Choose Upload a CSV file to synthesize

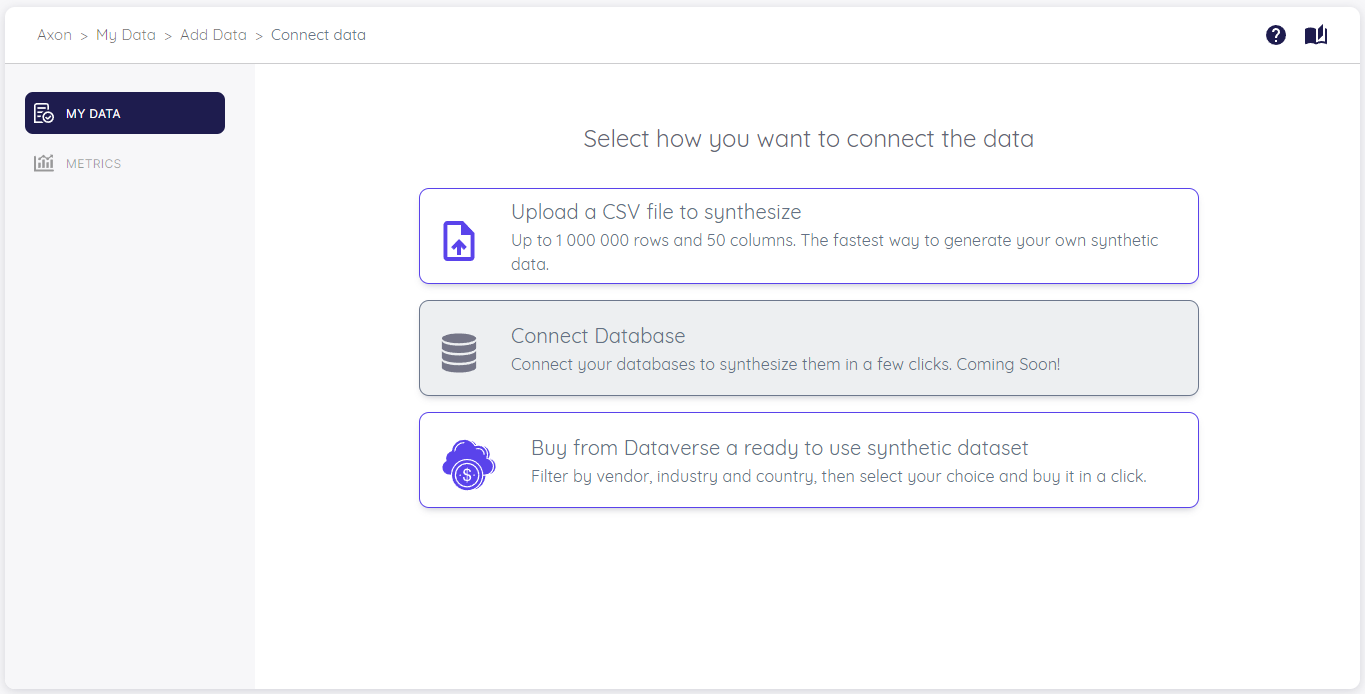tap(808, 236)
